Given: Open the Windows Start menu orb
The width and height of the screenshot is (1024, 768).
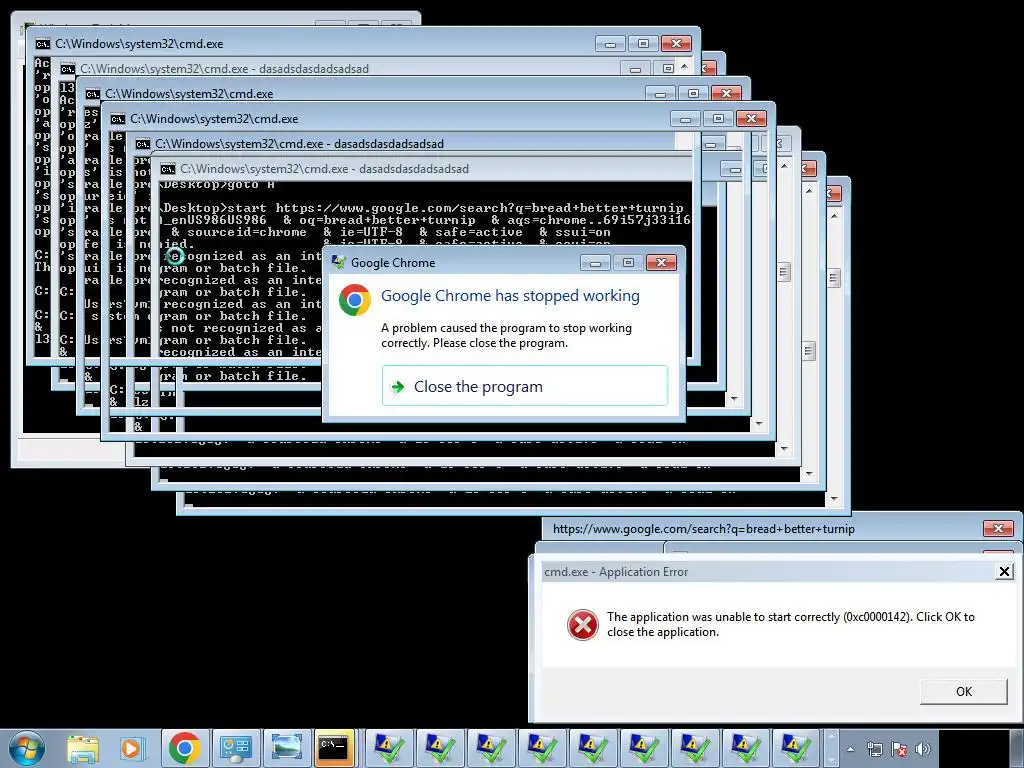Looking at the screenshot, I should (x=27, y=748).
